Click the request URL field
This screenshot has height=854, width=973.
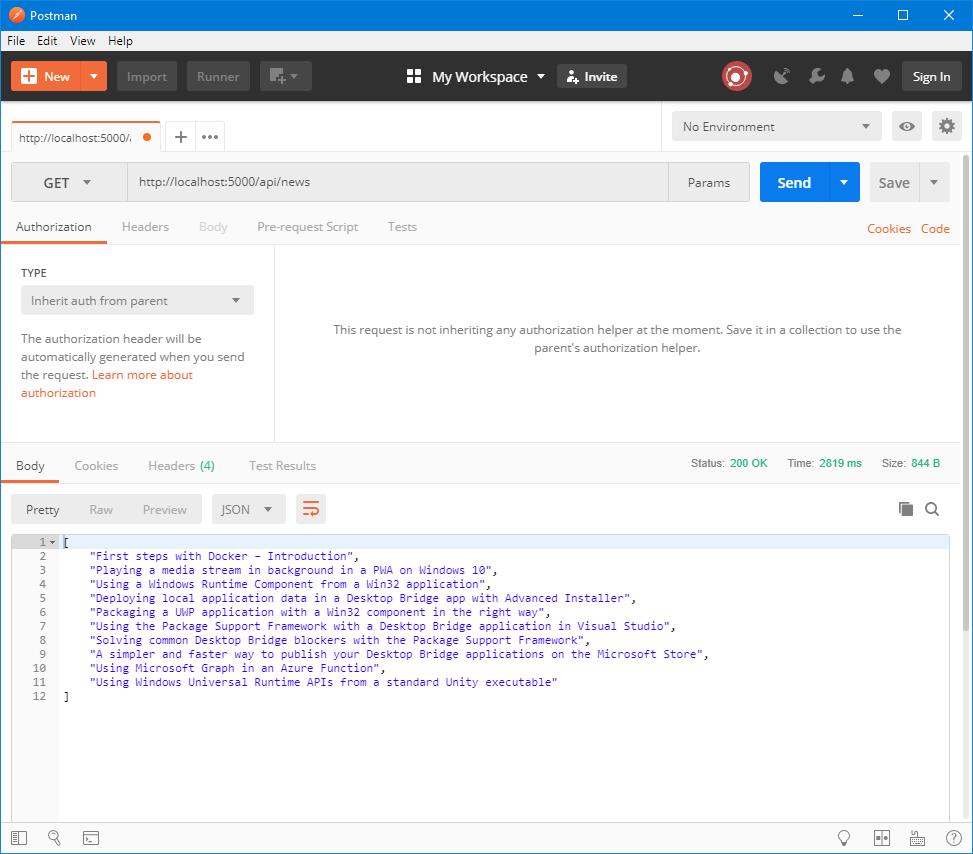tap(398, 182)
